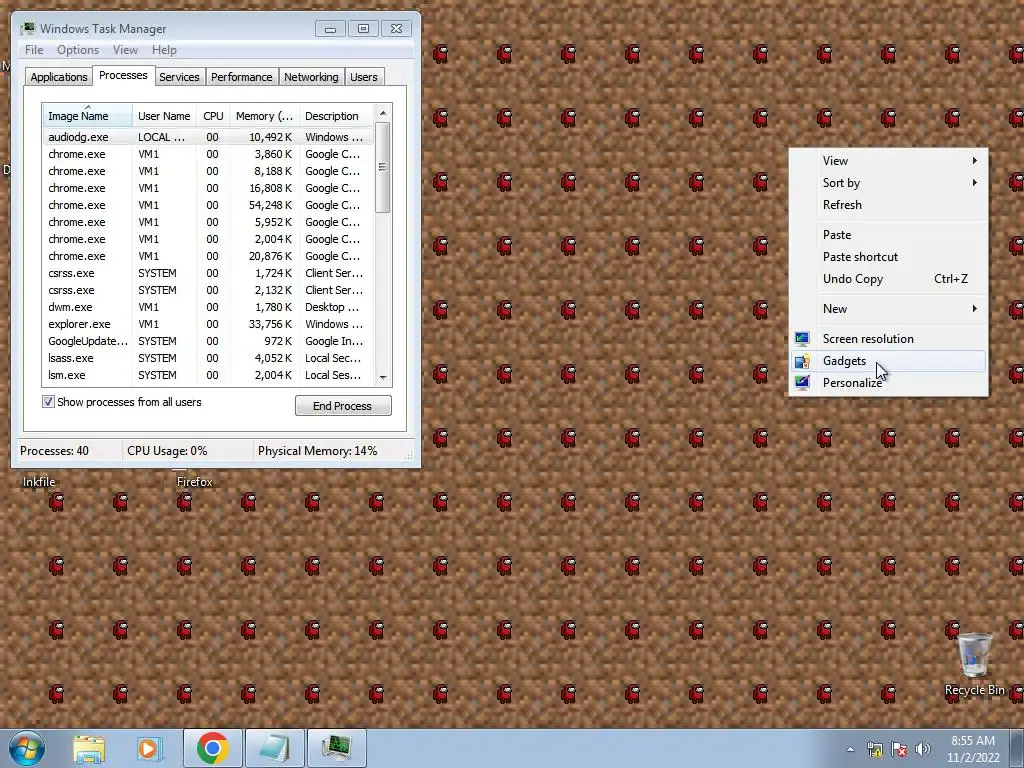
Task: Select the Firefox desktop shortcut label
Action: pyautogui.click(x=195, y=482)
